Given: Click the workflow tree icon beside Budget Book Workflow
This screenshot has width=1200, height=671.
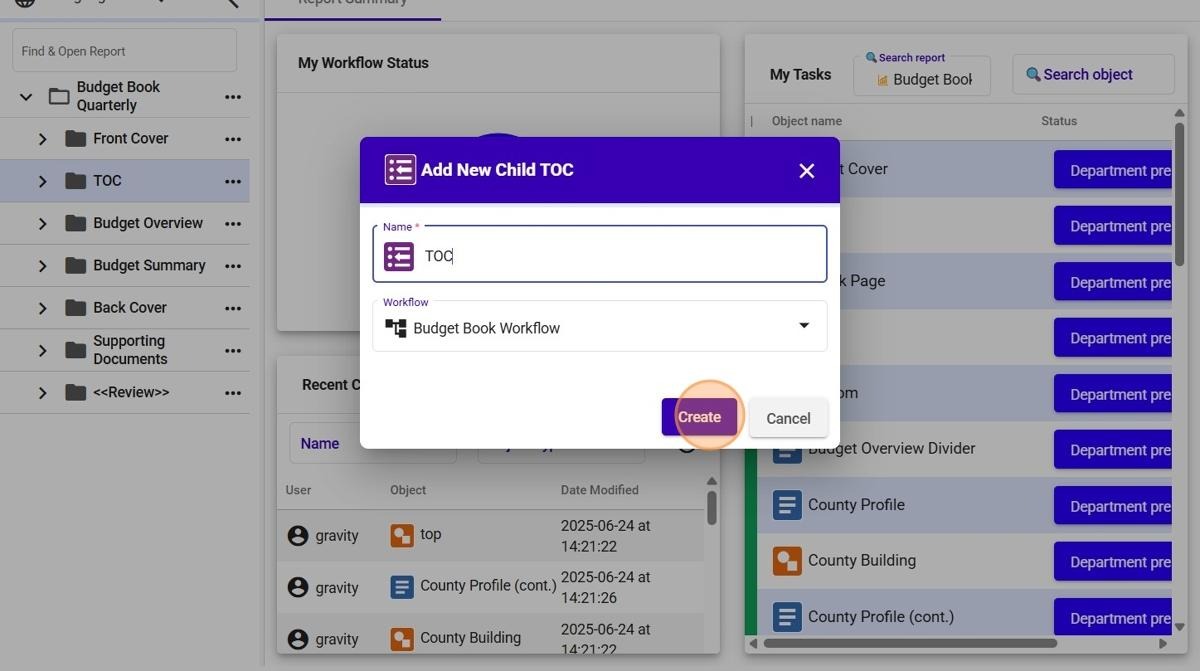Looking at the screenshot, I should click(396, 328).
